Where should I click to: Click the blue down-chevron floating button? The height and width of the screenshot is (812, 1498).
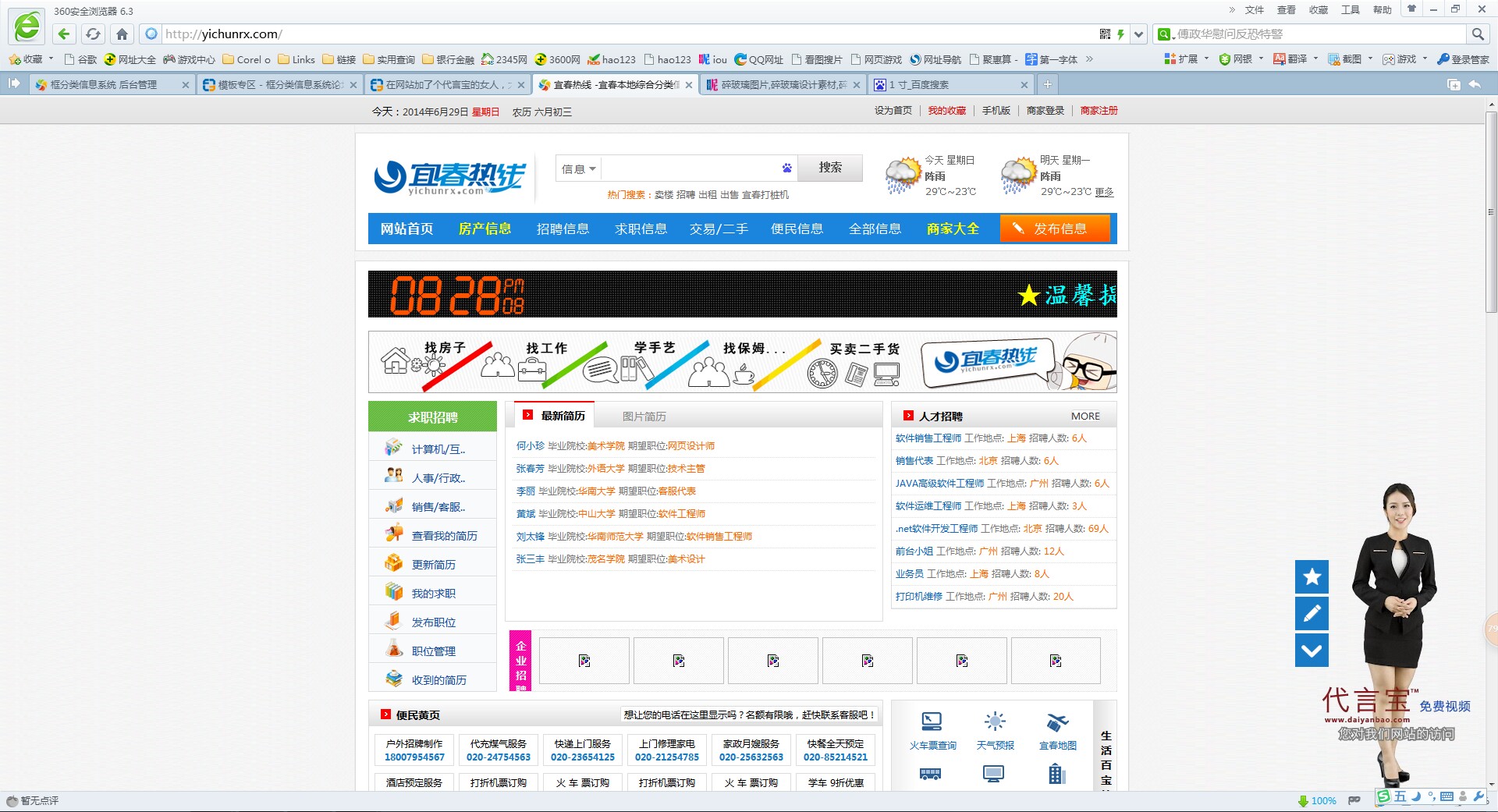pos(1312,650)
